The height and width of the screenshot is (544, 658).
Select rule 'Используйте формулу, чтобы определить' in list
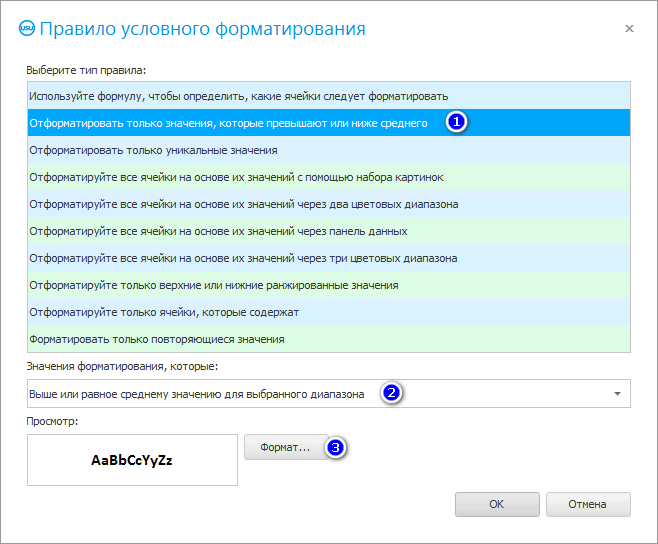click(240, 96)
